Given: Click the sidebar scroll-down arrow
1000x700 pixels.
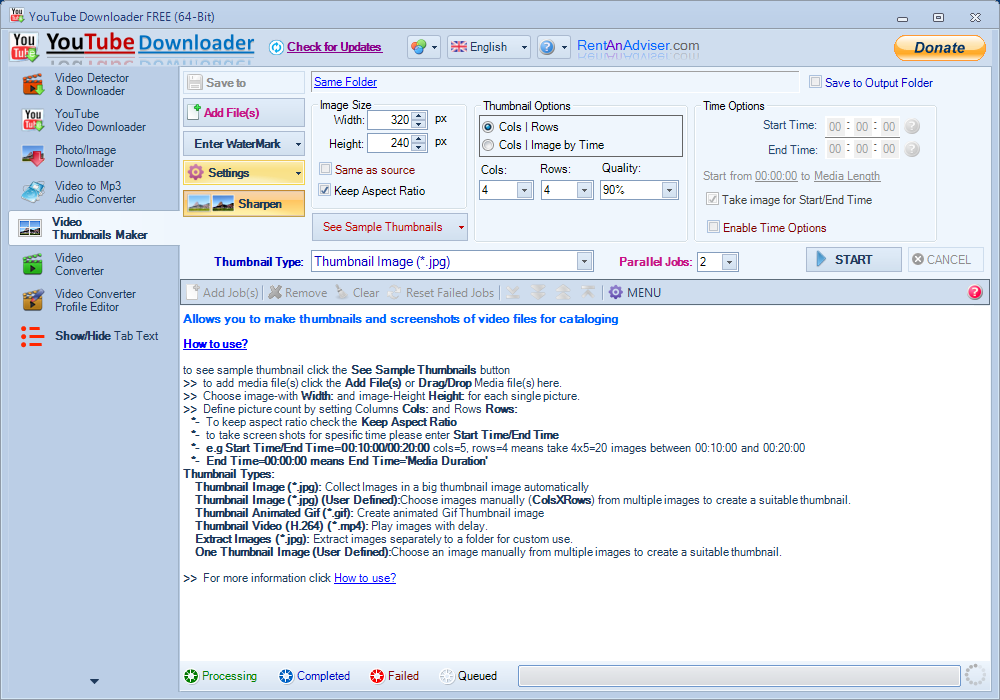Looking at the screenshot, I should [94, 681].
